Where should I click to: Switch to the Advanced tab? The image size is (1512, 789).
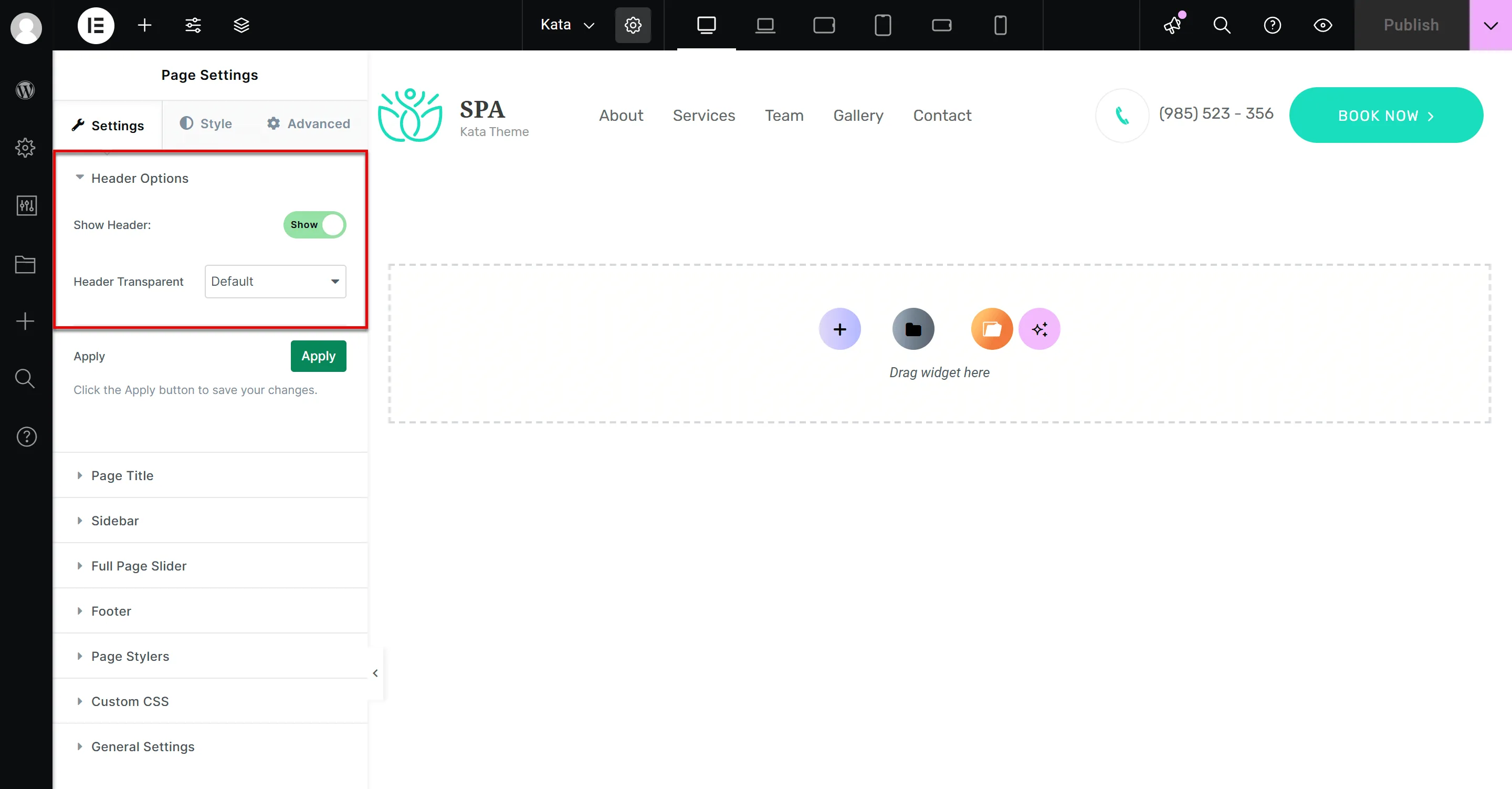309,123
